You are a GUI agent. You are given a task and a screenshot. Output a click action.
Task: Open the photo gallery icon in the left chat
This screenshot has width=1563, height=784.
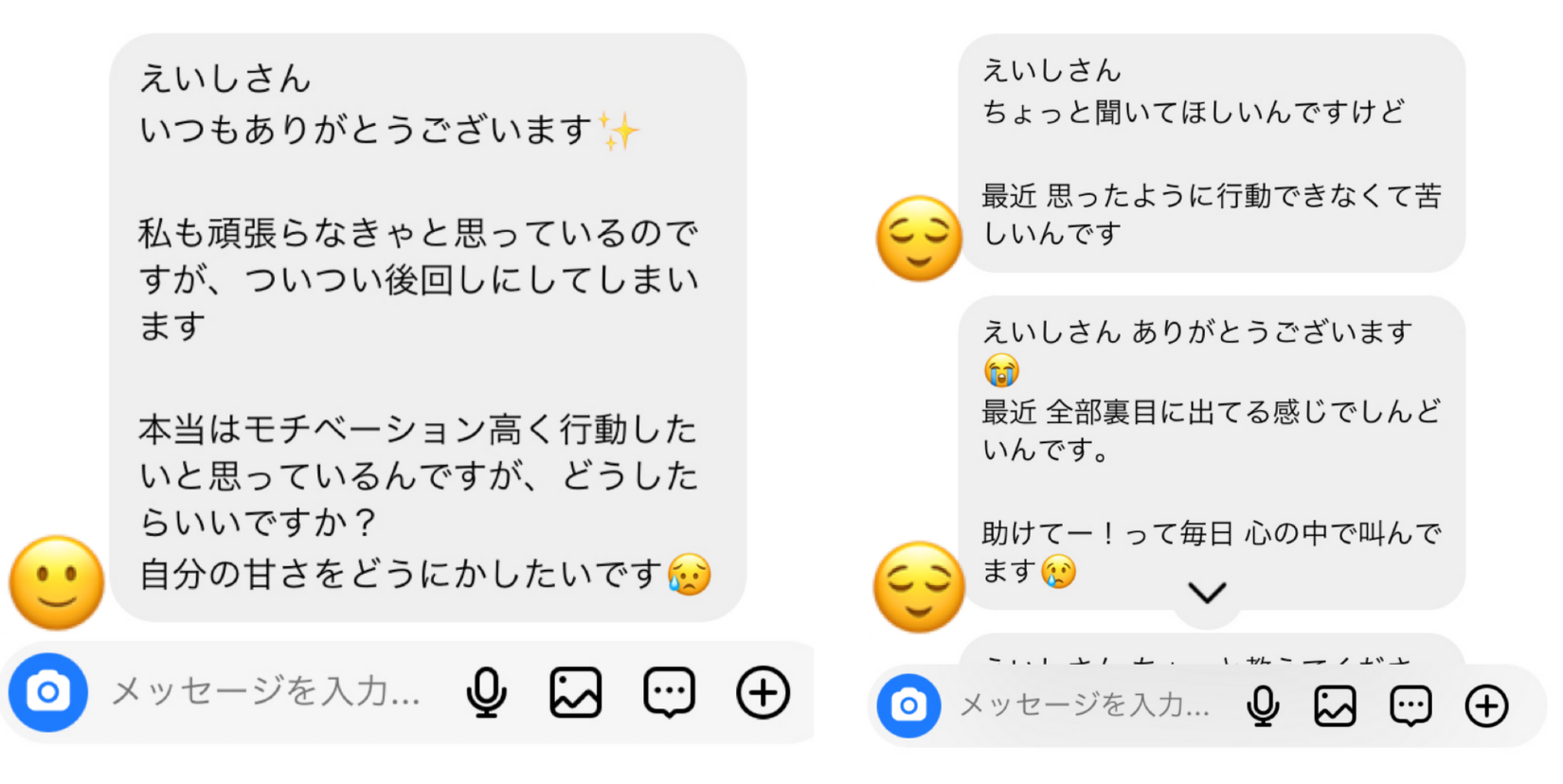[576, 692]
